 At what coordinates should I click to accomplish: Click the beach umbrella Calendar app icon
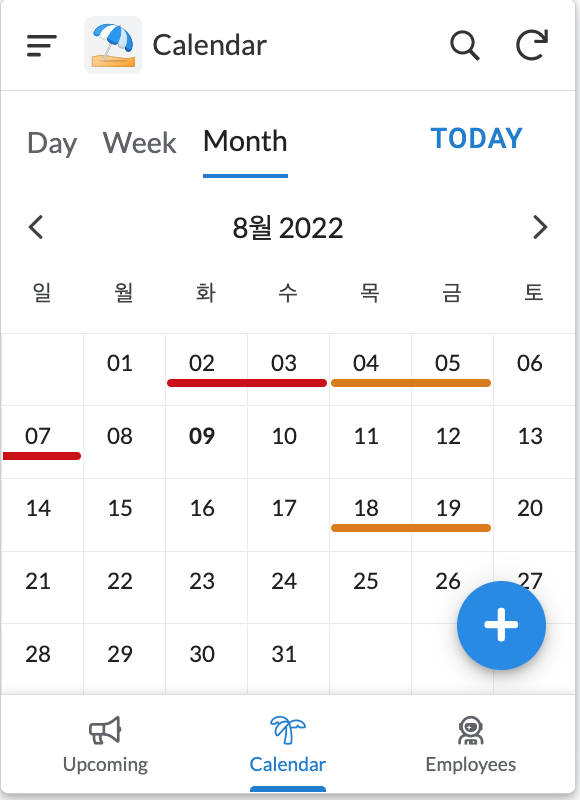(x=113, y=44)
